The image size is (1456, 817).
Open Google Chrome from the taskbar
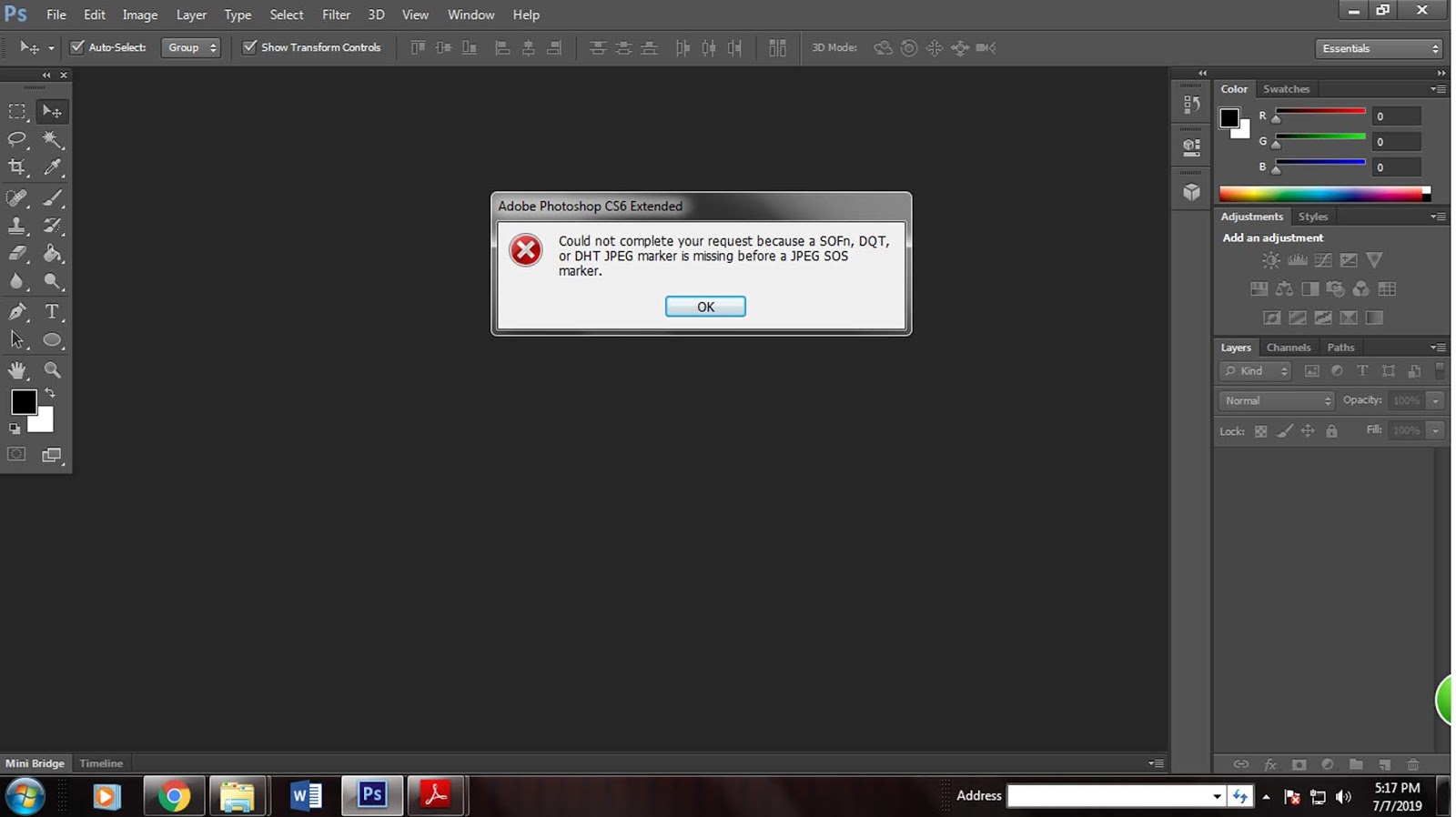(174, 796)
